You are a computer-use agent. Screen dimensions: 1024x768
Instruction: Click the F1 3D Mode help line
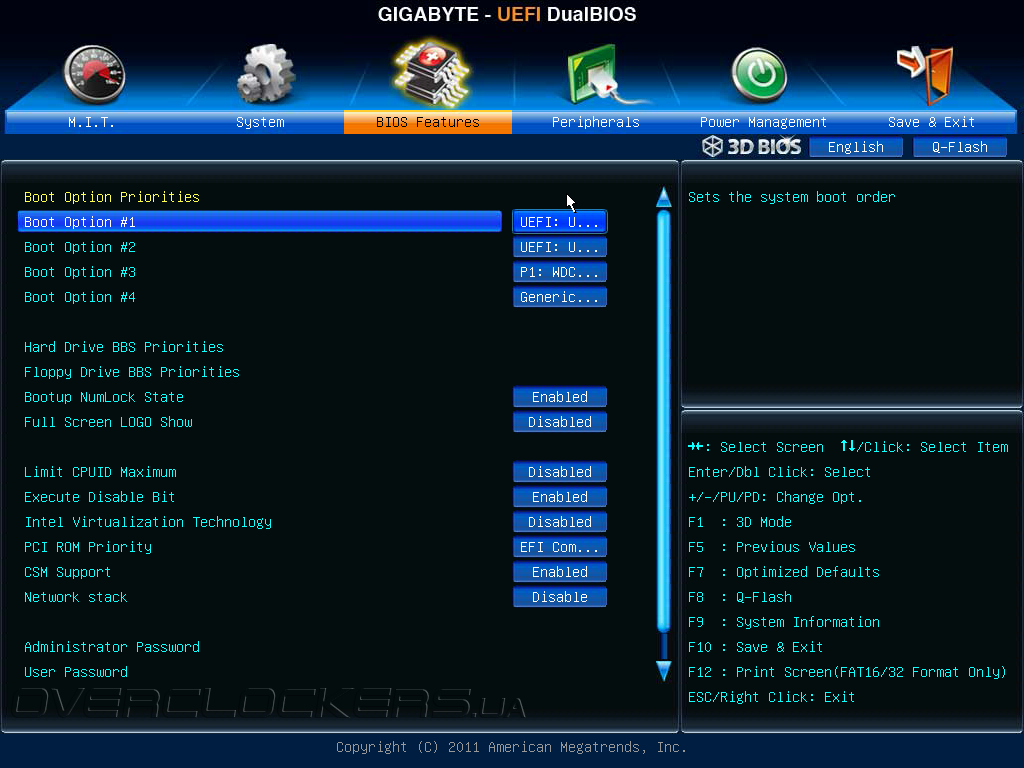click(740, 522)
